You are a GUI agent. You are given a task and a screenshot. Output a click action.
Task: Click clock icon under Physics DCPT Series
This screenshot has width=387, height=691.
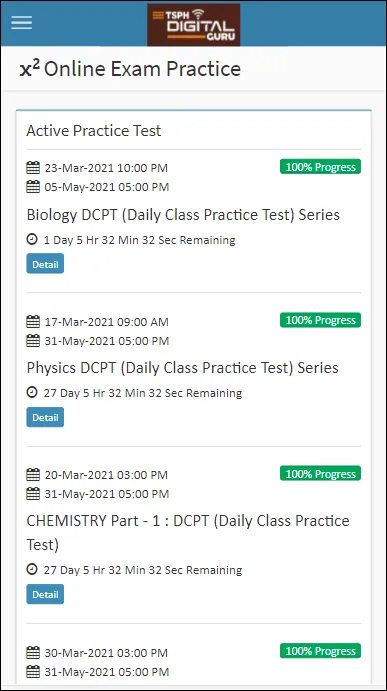[32, 393]
